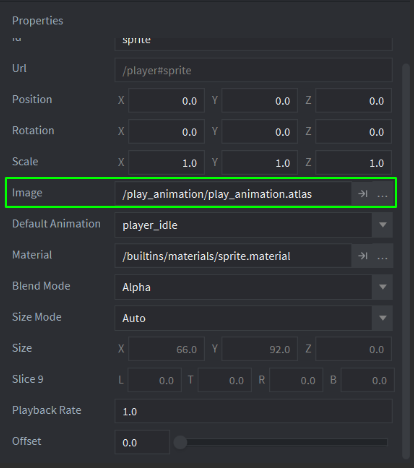Screen dimensions: 414x468
Task: Click the Material path text field
Action: 233,256
